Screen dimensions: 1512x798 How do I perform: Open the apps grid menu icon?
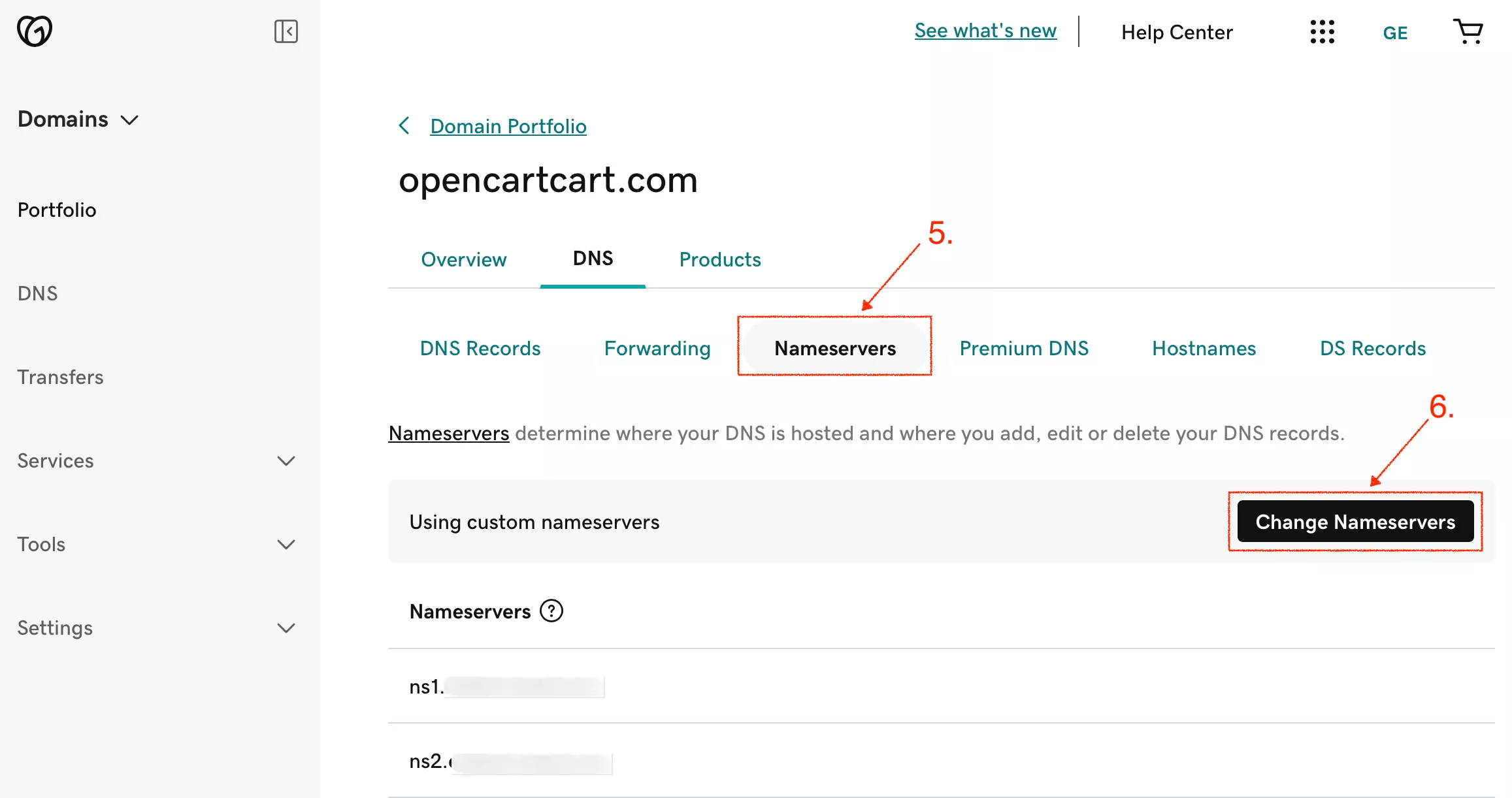1322,32
